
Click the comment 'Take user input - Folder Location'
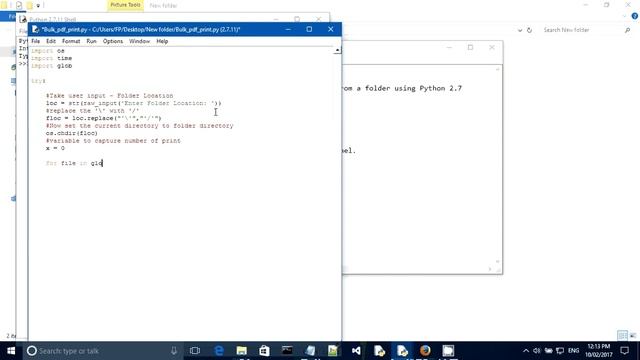[109, 96]
